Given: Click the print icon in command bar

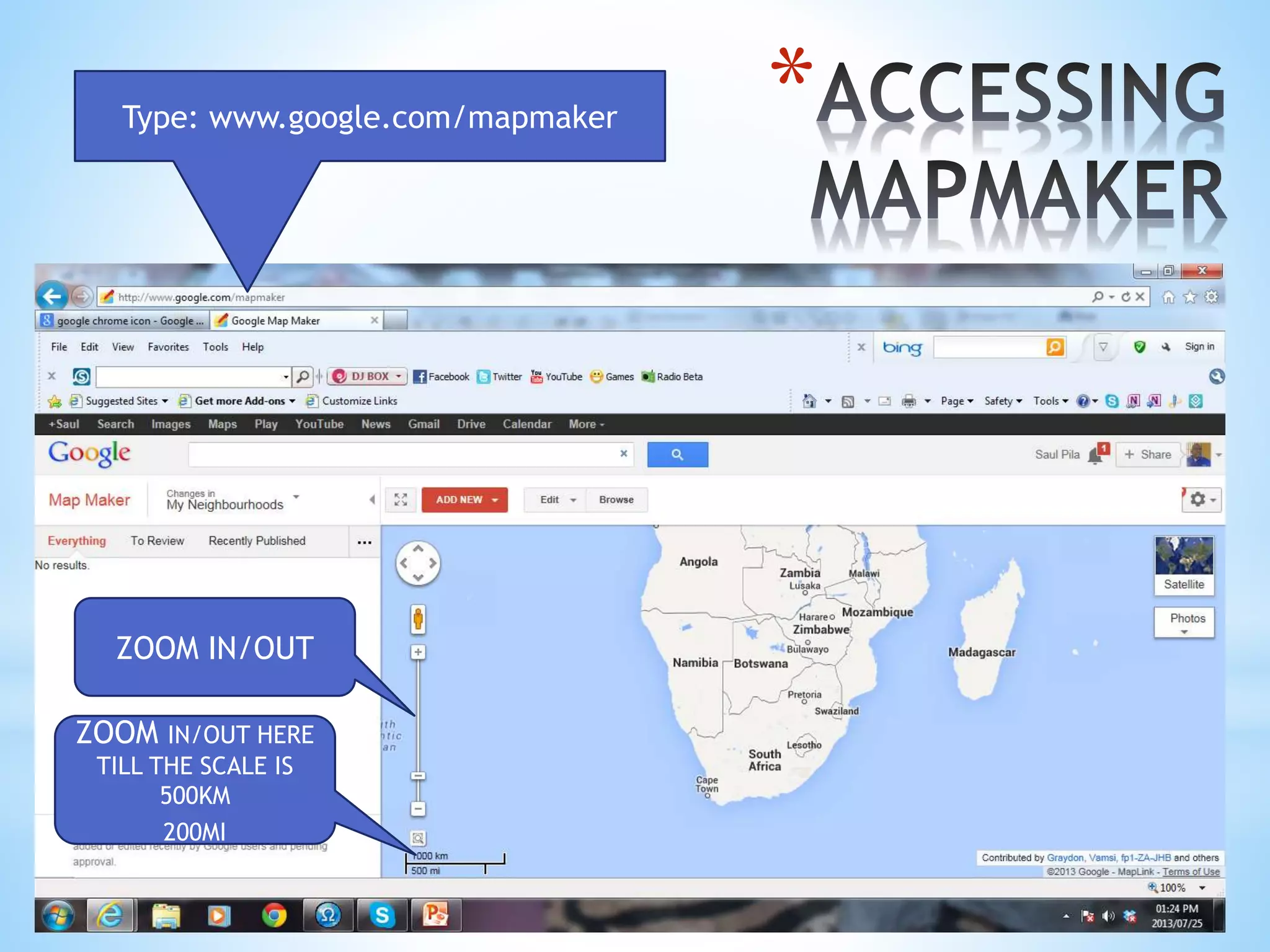Looking at the screenshot, I should pos(908,401).
